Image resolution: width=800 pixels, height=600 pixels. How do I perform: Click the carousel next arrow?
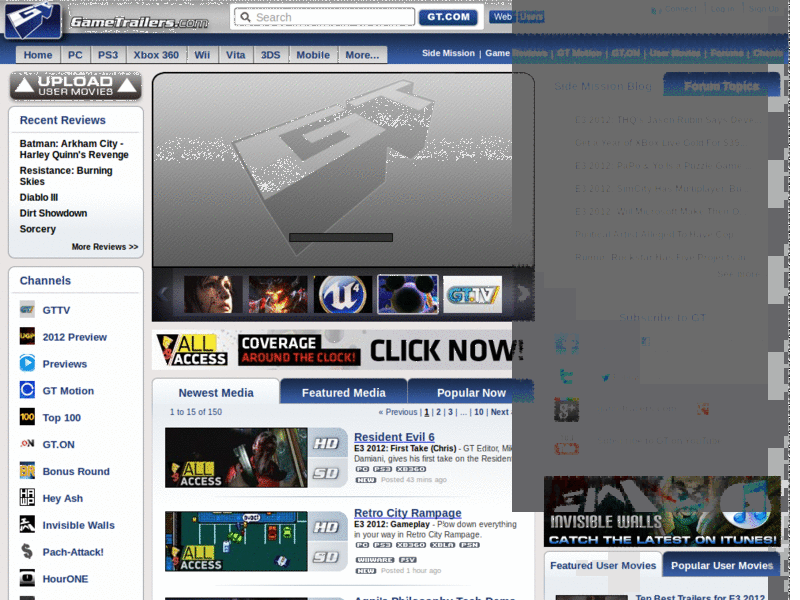523,294
